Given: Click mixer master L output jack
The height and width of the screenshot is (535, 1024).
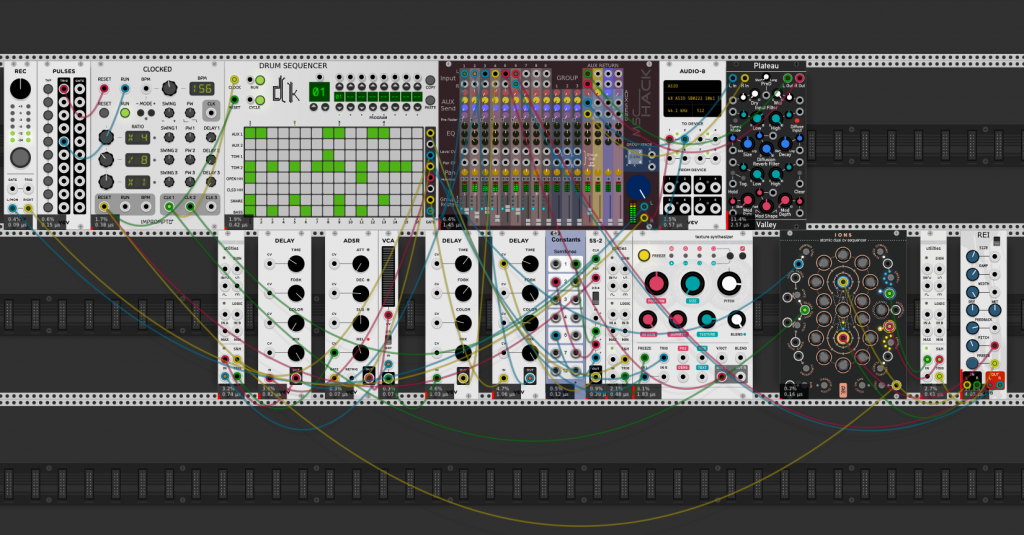Looking at the screenshot, I should (644, 206).
